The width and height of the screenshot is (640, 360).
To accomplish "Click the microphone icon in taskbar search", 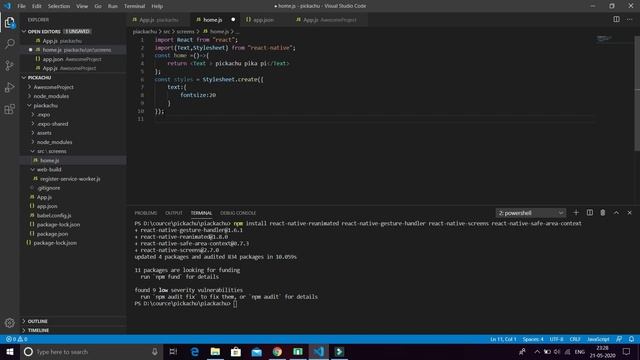I will 155,352.
